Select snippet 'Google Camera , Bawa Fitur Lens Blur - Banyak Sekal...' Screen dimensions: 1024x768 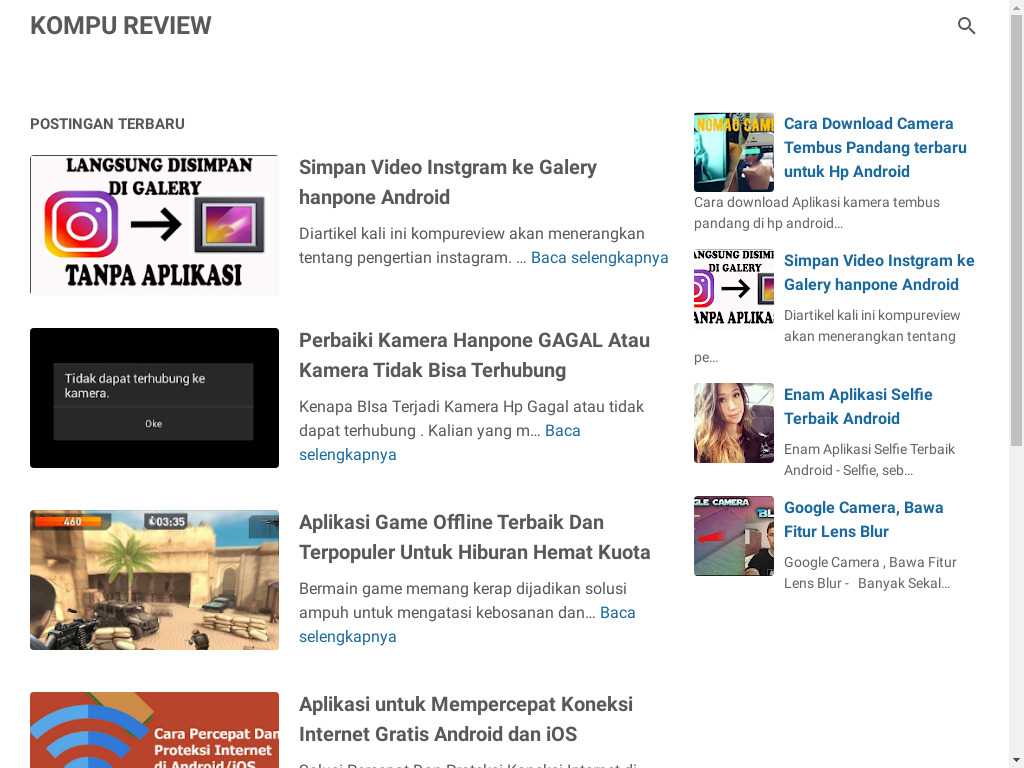(870, 573)
